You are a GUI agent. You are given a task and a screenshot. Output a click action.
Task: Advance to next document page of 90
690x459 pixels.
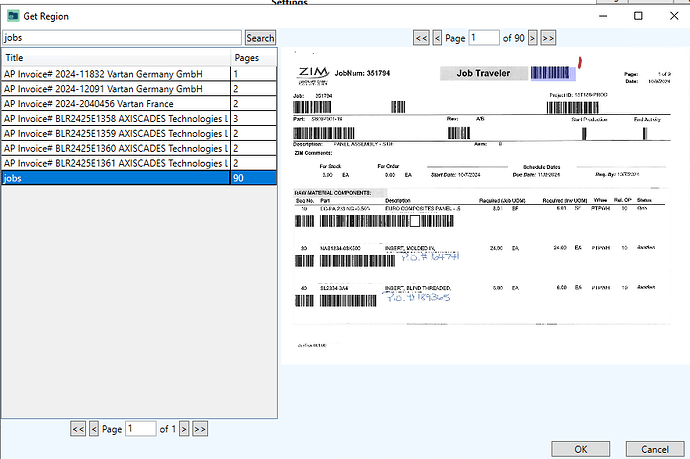532,38
